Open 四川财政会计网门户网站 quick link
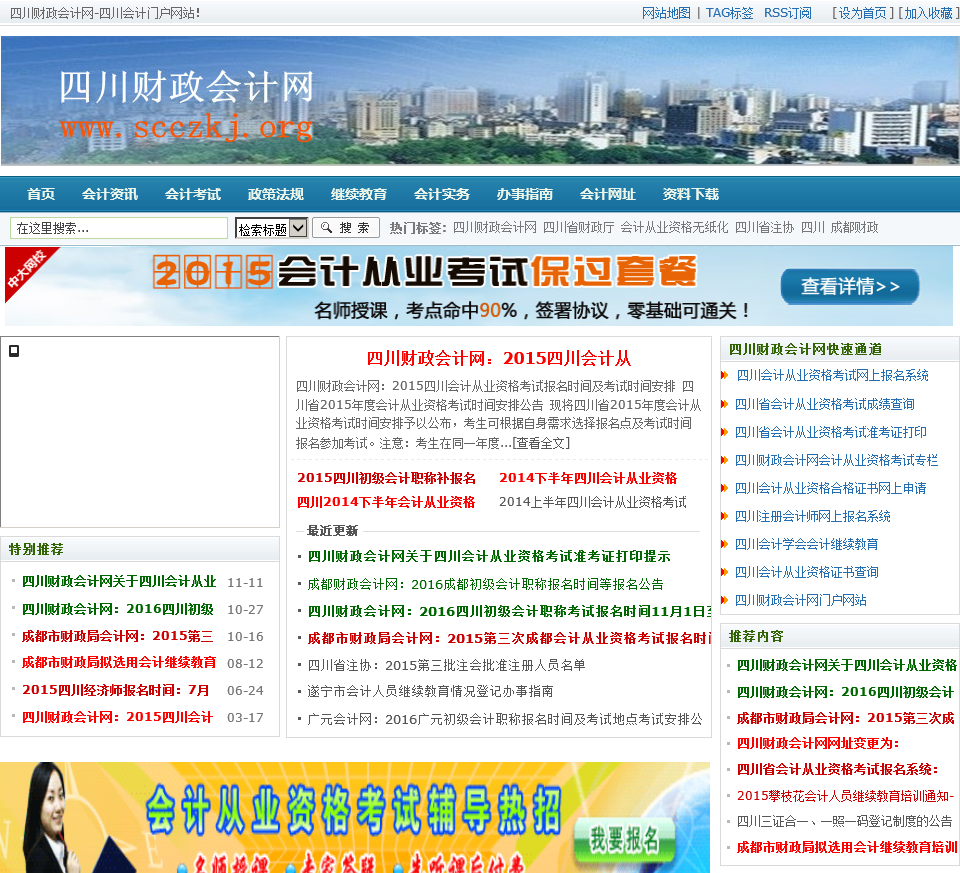960x873 pixels. (801, 601)
